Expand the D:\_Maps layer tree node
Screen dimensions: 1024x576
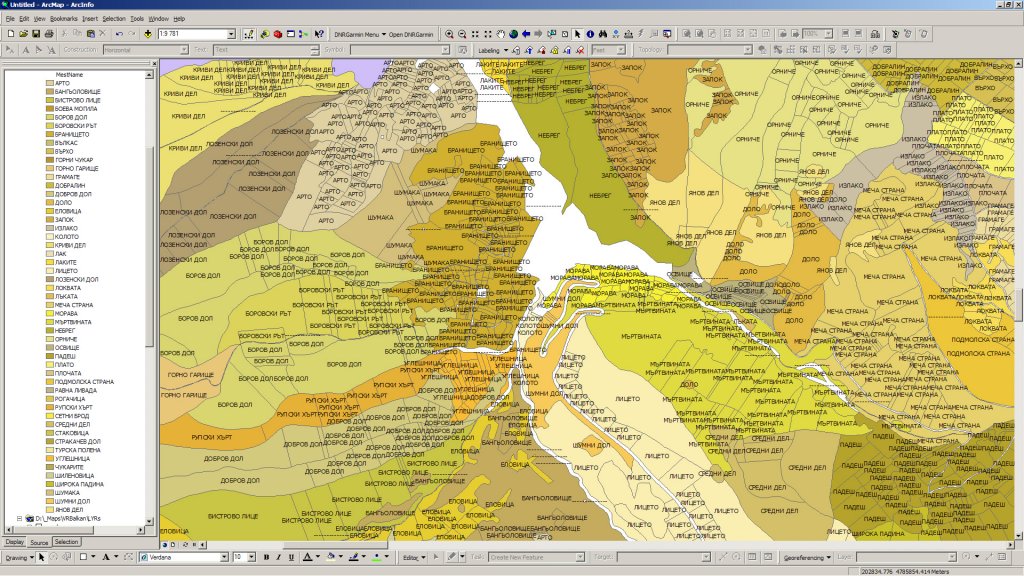18,519
